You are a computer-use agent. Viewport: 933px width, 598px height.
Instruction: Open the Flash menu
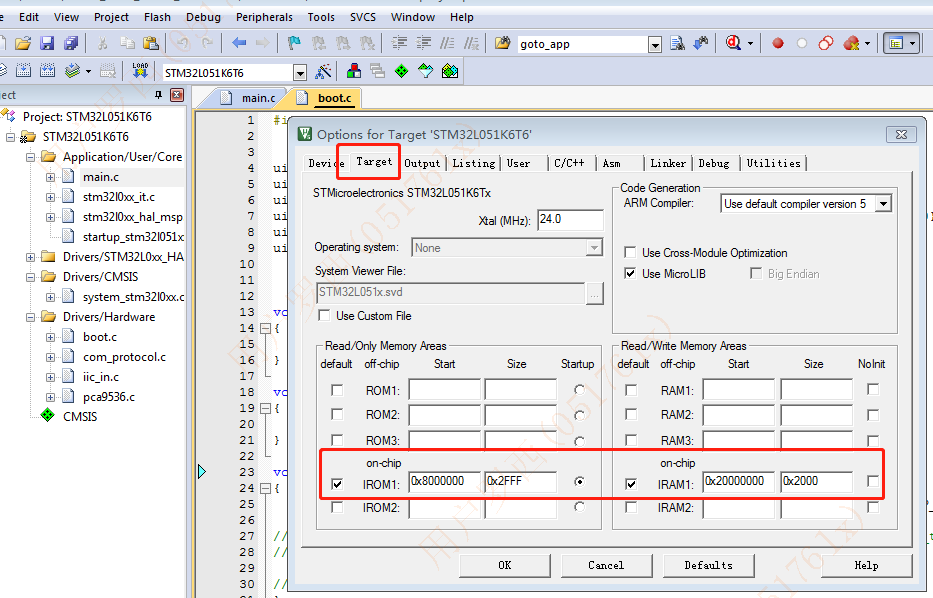click(157, 17)
